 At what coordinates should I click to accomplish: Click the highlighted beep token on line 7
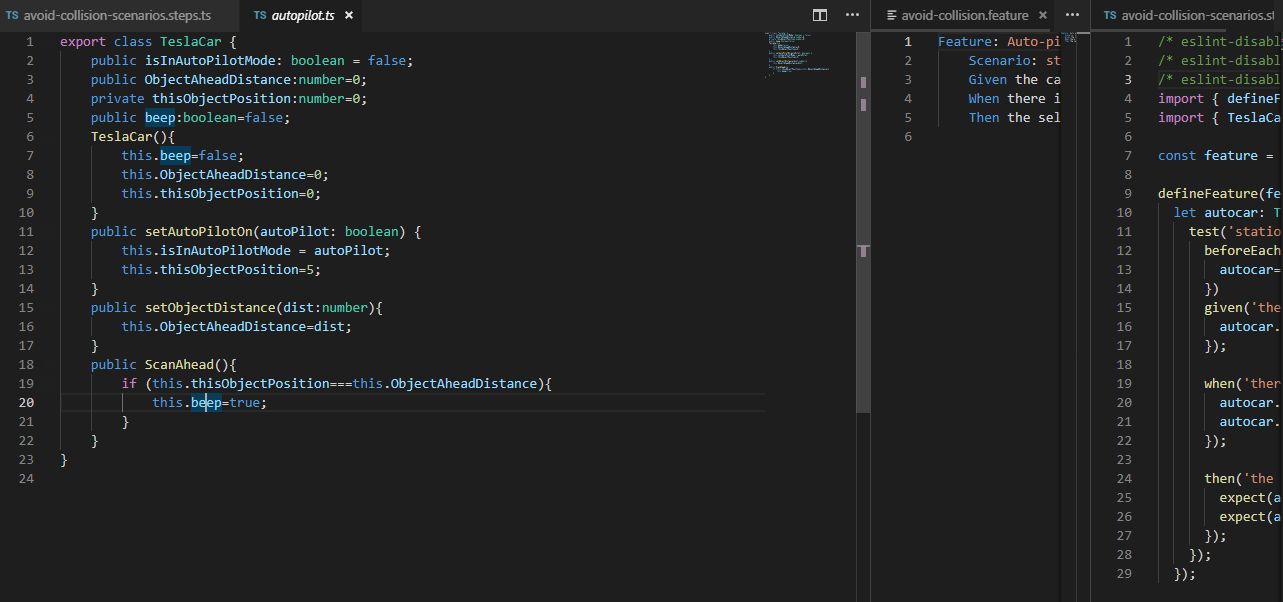pos(174,155)
